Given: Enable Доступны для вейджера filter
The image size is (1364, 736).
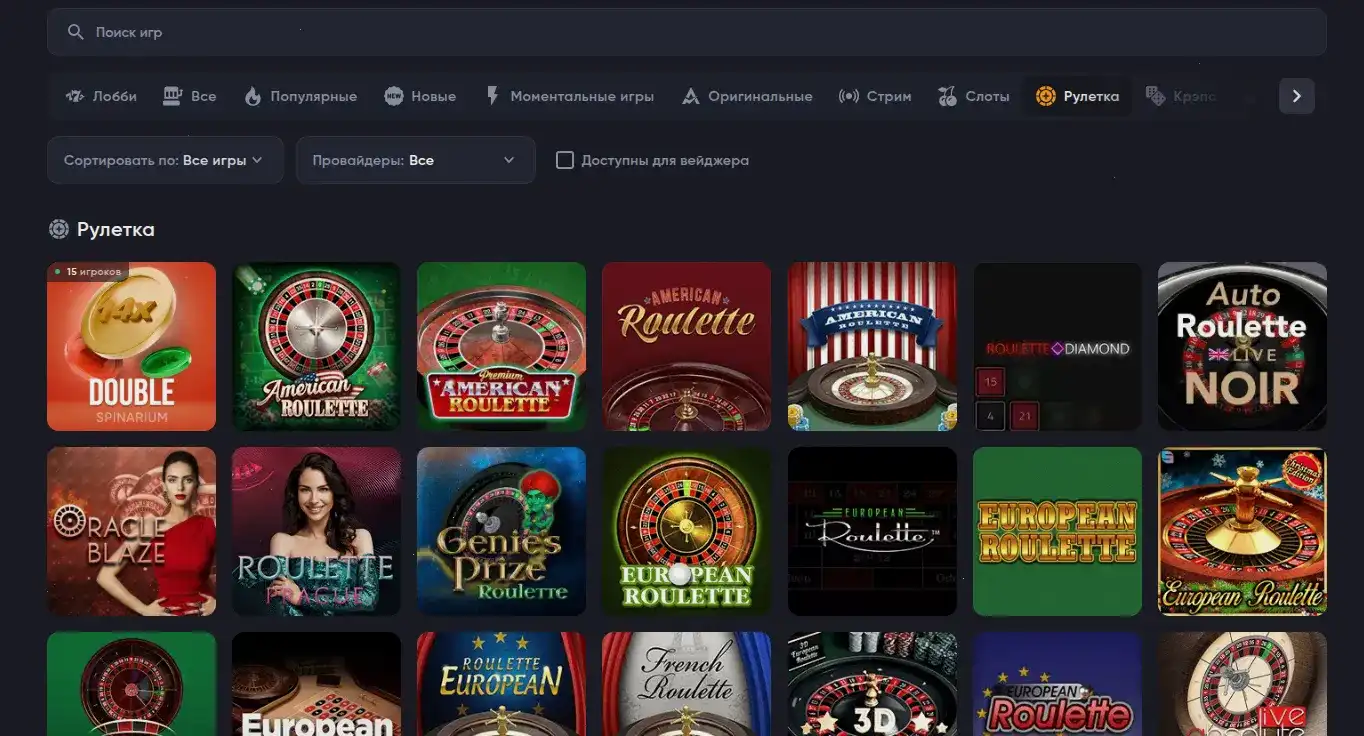Looking at the screenshot, I should pos(565,159).
